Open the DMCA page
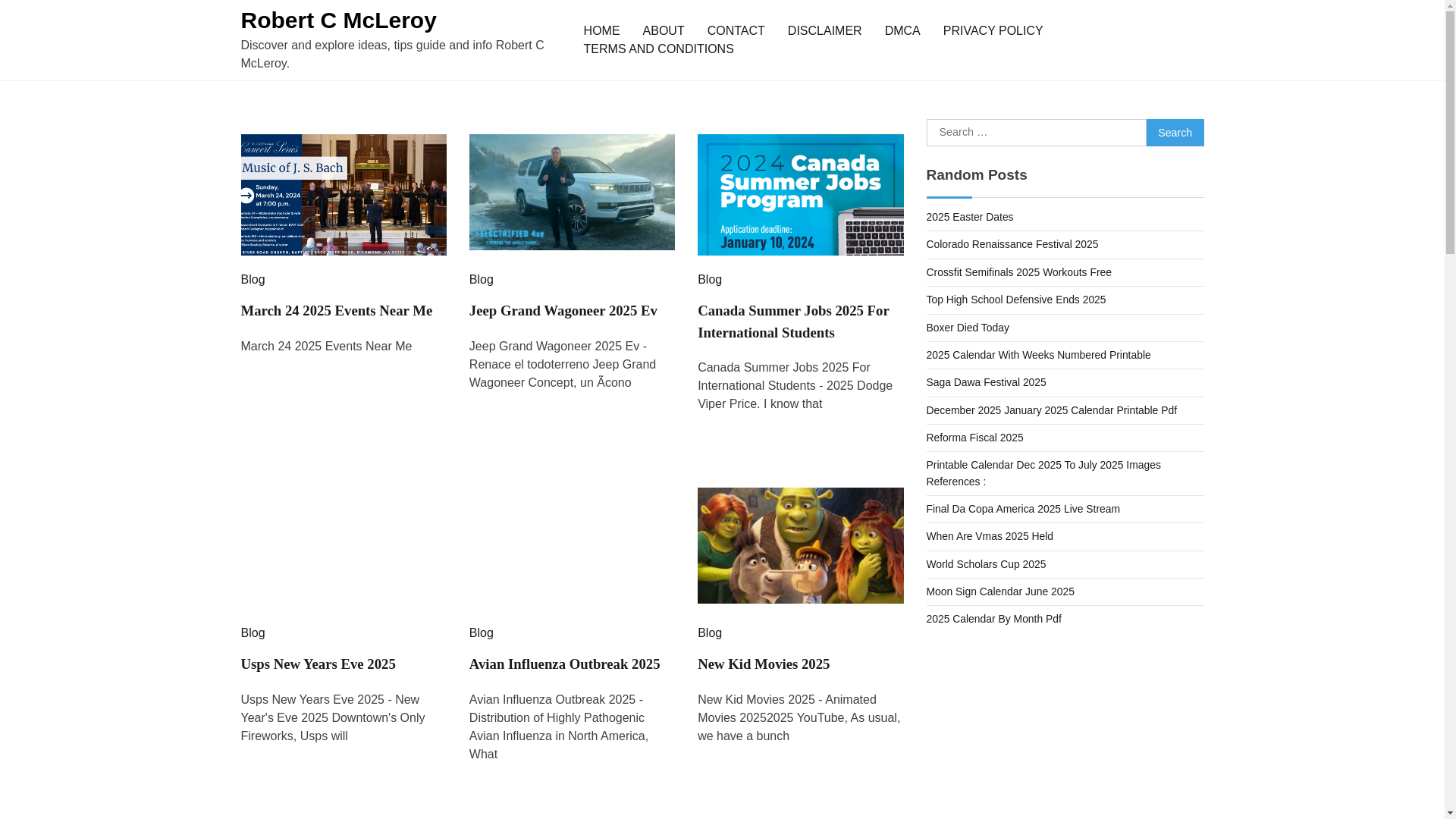Image resolution: width=1456 pixels, height=819 pixels. click(x=902, y=31)
